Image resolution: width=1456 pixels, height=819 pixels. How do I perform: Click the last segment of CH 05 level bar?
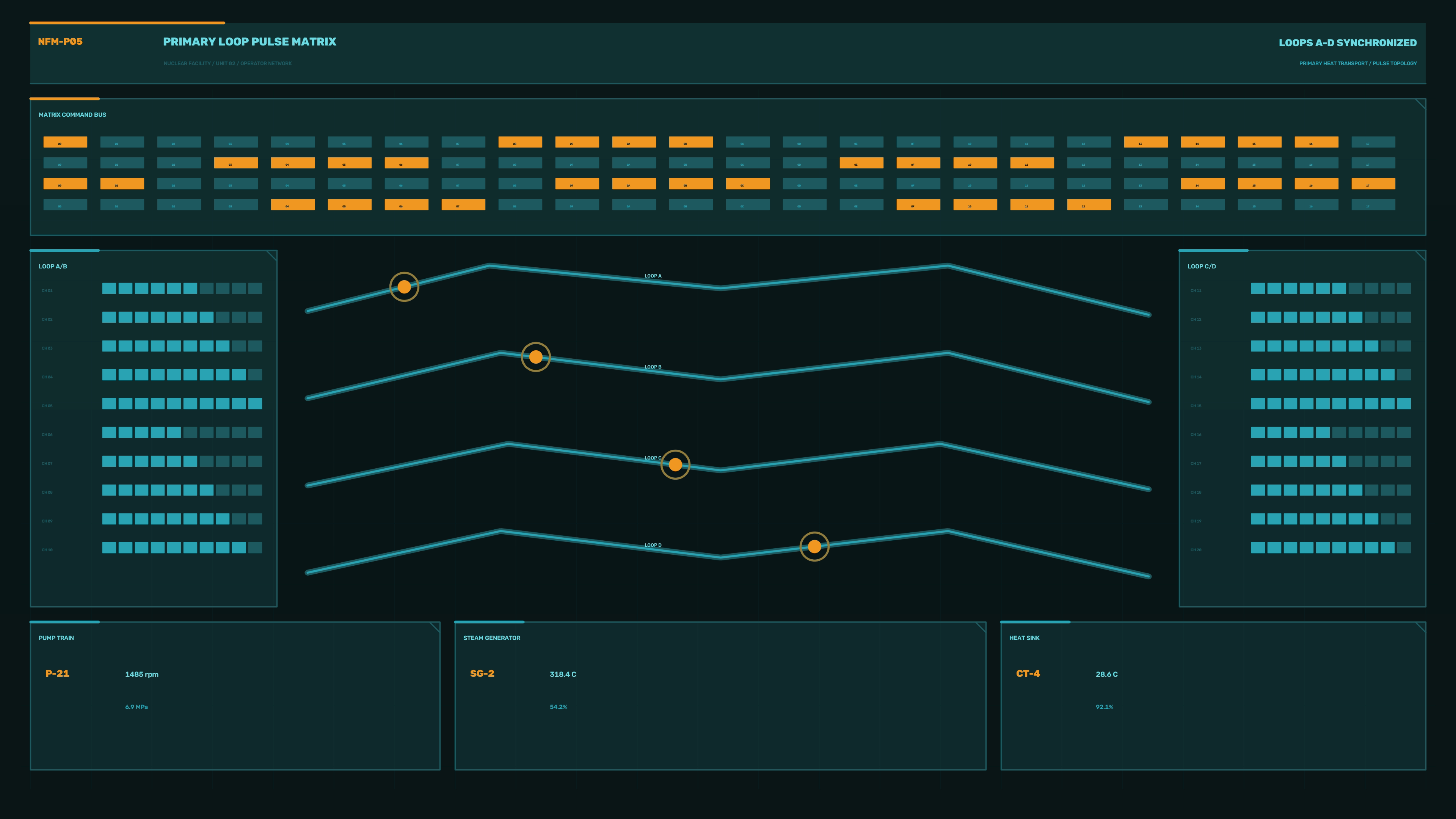(256, 403)
